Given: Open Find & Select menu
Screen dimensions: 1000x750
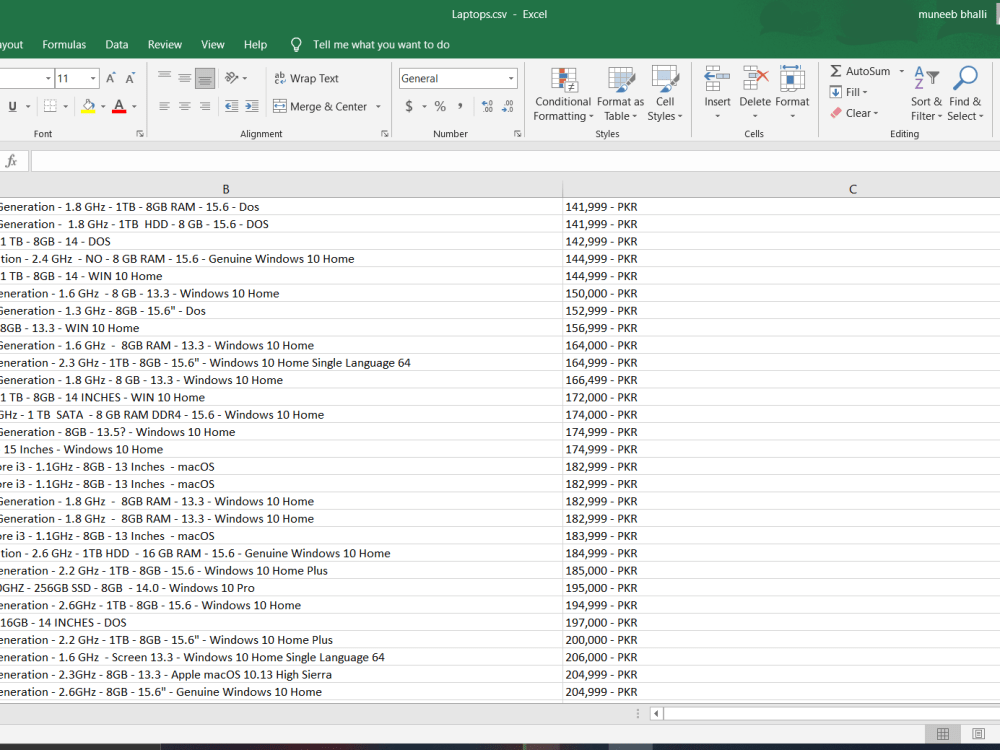Looking at the screenshot, I should click(x=965, y=93).
